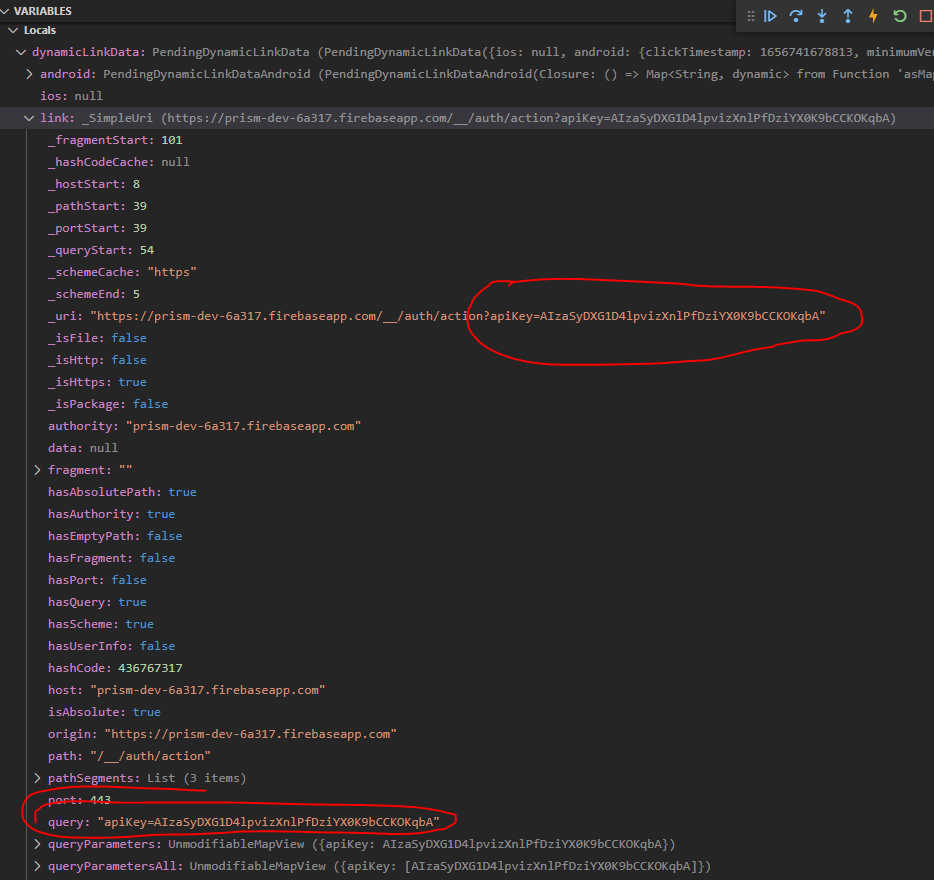Viewport: 934px width, 880px height.
Task: Select the _schemeEnd: 5 row
Action: pos(467,294)
